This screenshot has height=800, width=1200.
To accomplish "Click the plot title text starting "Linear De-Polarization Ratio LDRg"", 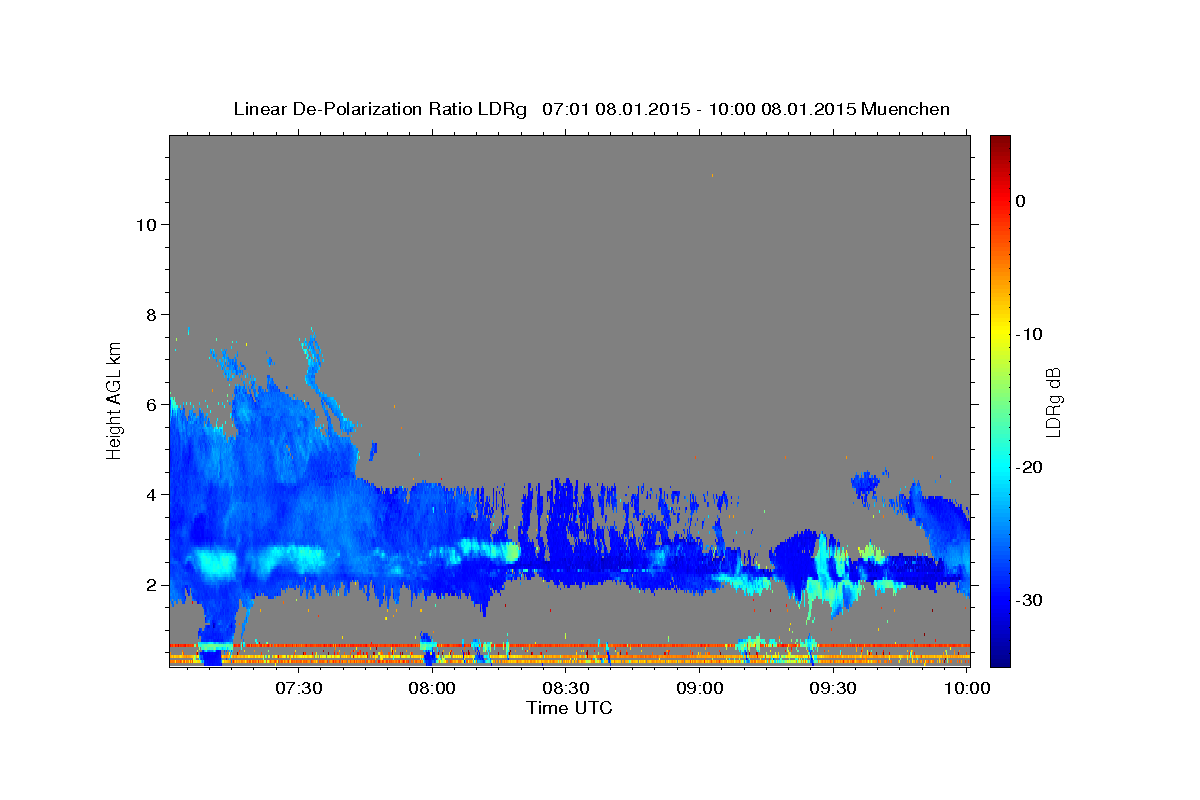I will 591,109.
